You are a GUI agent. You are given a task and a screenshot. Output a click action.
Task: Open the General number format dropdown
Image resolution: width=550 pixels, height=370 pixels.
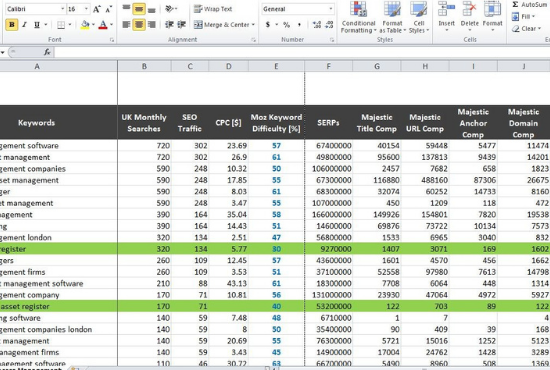[x=330, y=9]
